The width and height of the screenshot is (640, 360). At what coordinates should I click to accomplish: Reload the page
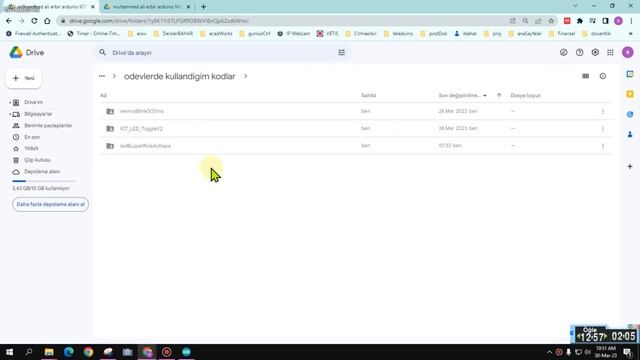point(34,21)
